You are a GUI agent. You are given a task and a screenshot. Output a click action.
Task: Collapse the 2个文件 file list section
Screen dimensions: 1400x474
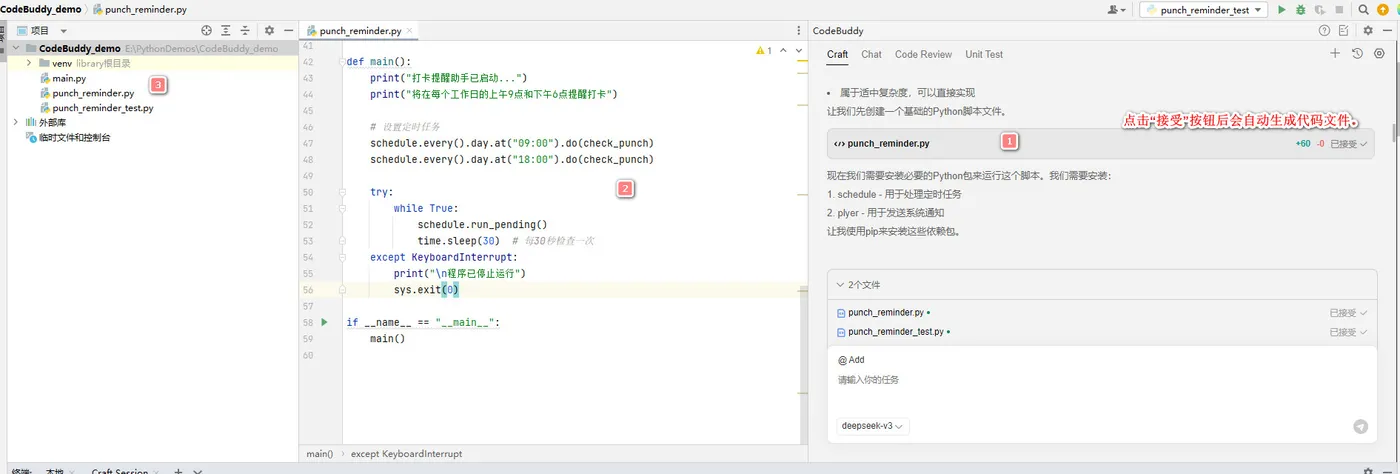[841, 285]
